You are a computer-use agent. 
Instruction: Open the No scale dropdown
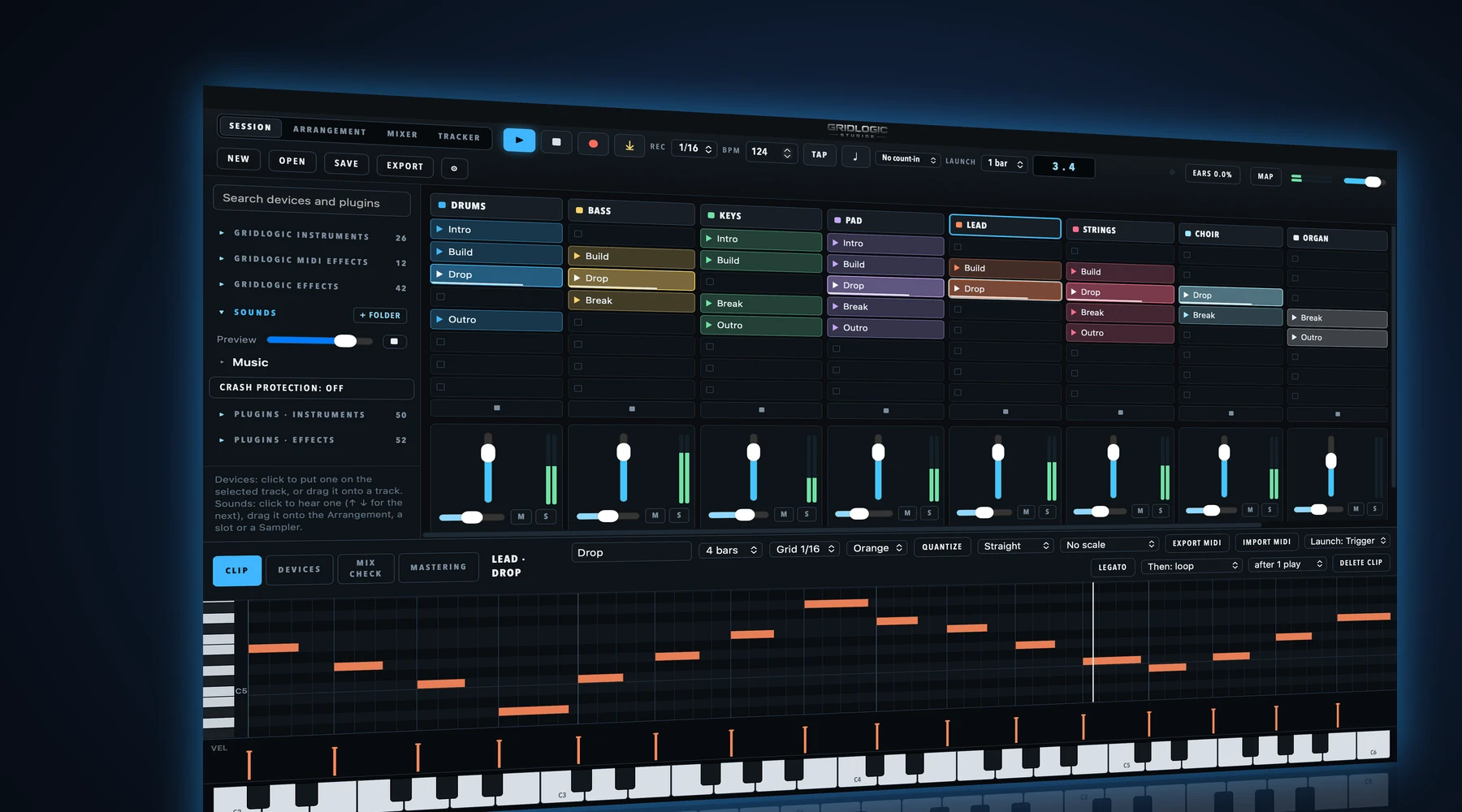tap(1109, 545)
